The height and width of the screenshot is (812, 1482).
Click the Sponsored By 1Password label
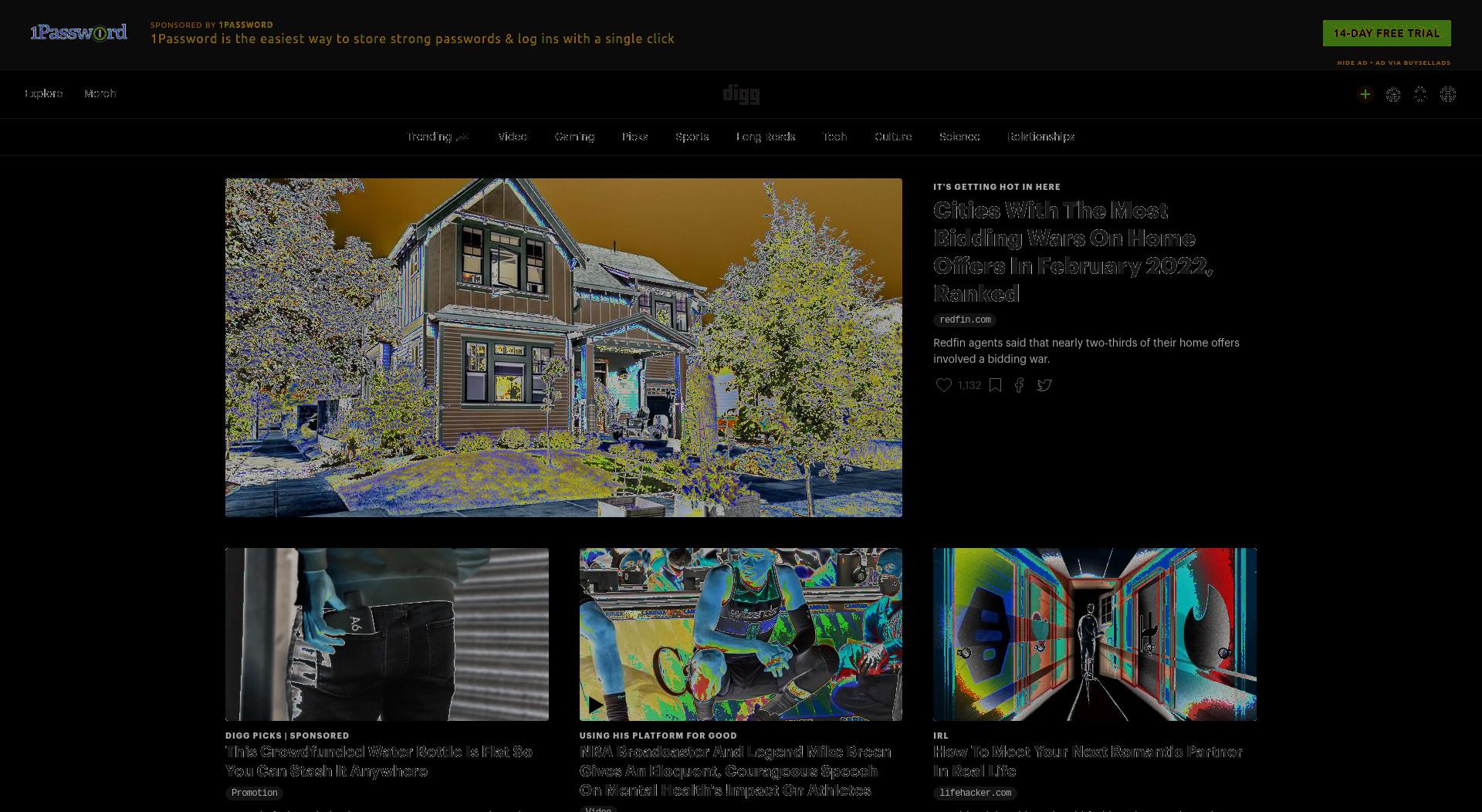(x=211, y=25)
